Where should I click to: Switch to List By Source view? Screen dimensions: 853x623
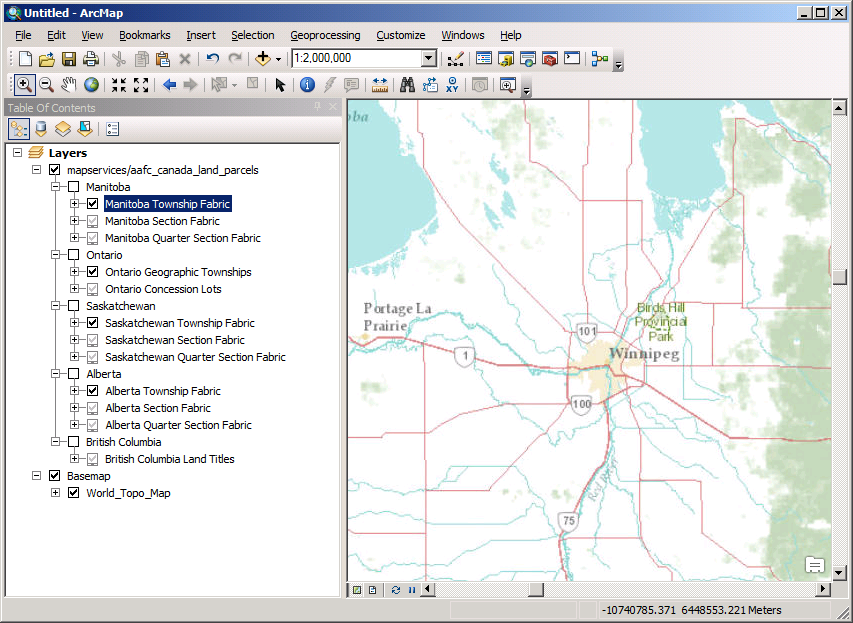[41, 129]
